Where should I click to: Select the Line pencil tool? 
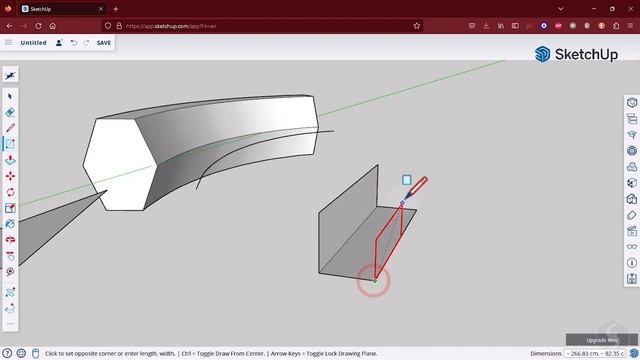tap(10, 128)
